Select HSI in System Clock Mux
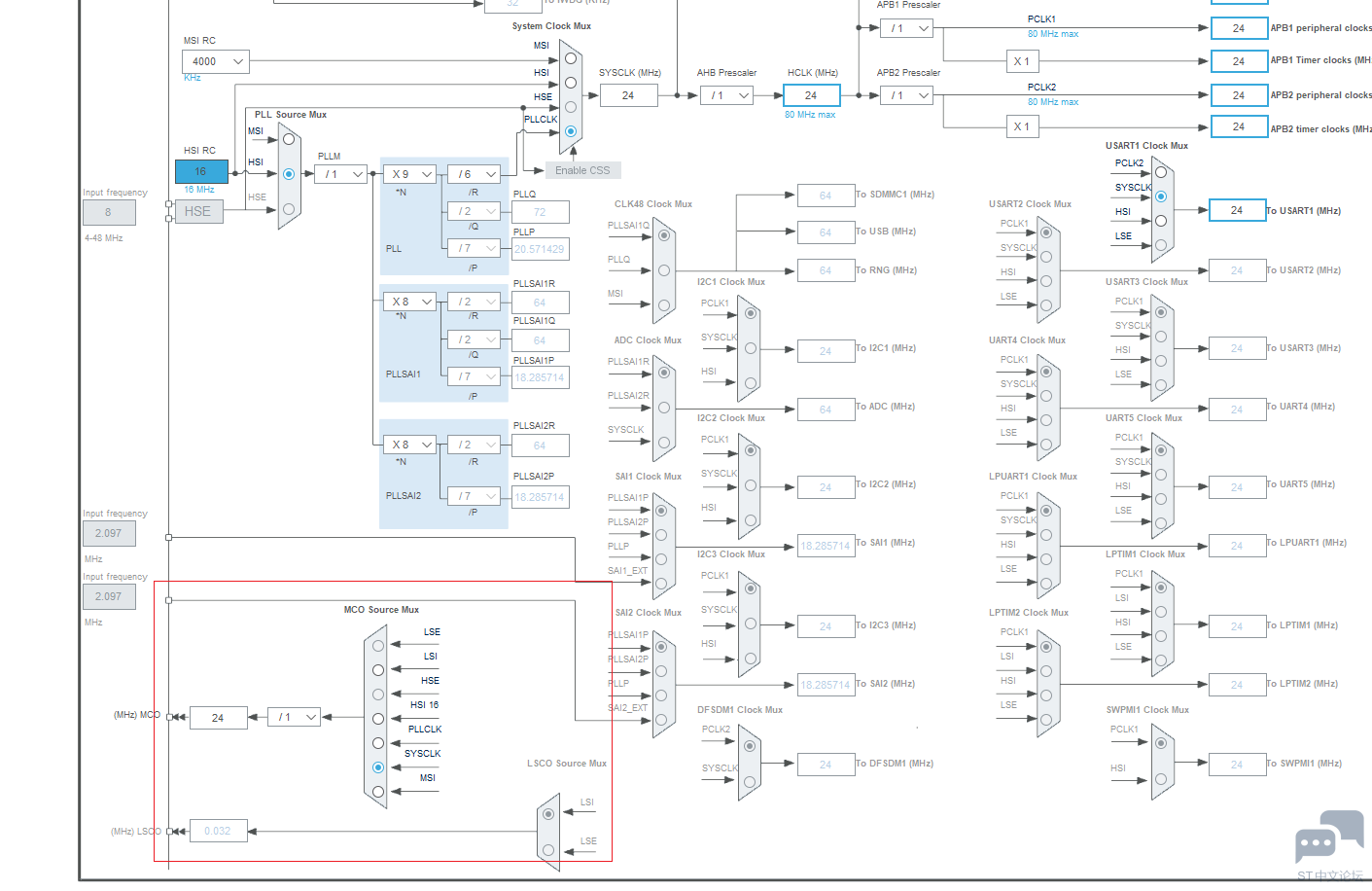 point(571,83)
